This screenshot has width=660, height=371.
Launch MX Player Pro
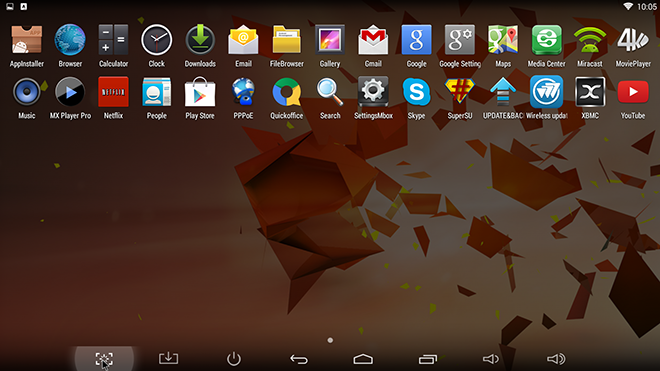tap(70, 92)
